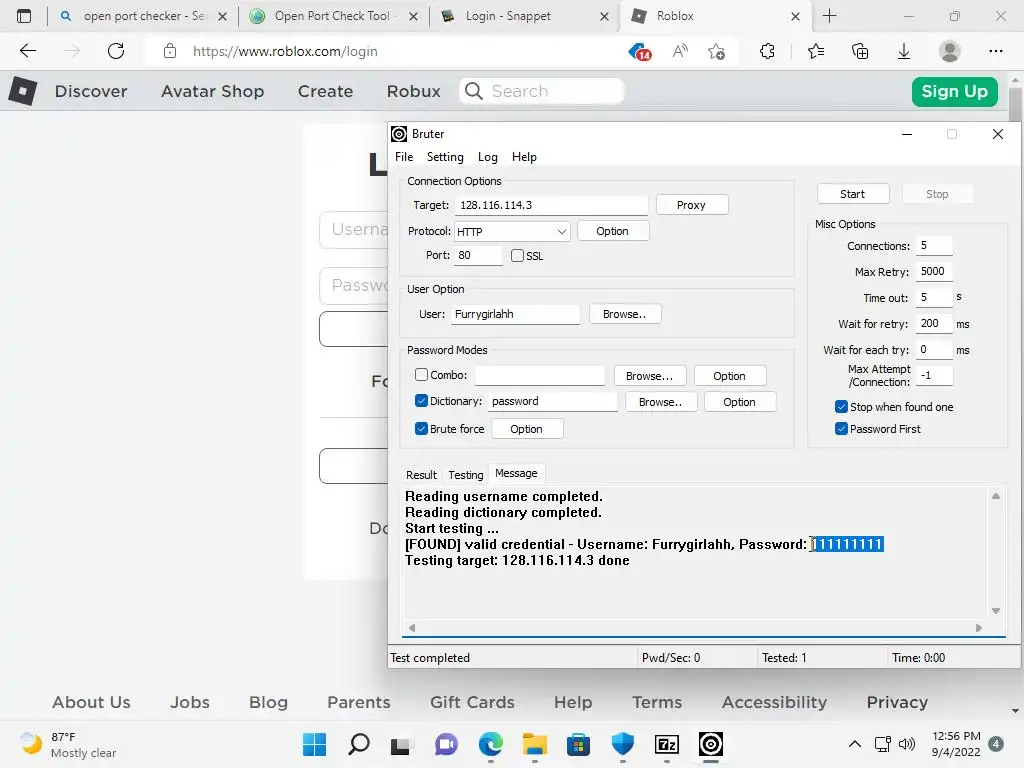1024x768 pixels.
Task: Open the Chat icon on taskbar
Action: (x=447, y=744)
